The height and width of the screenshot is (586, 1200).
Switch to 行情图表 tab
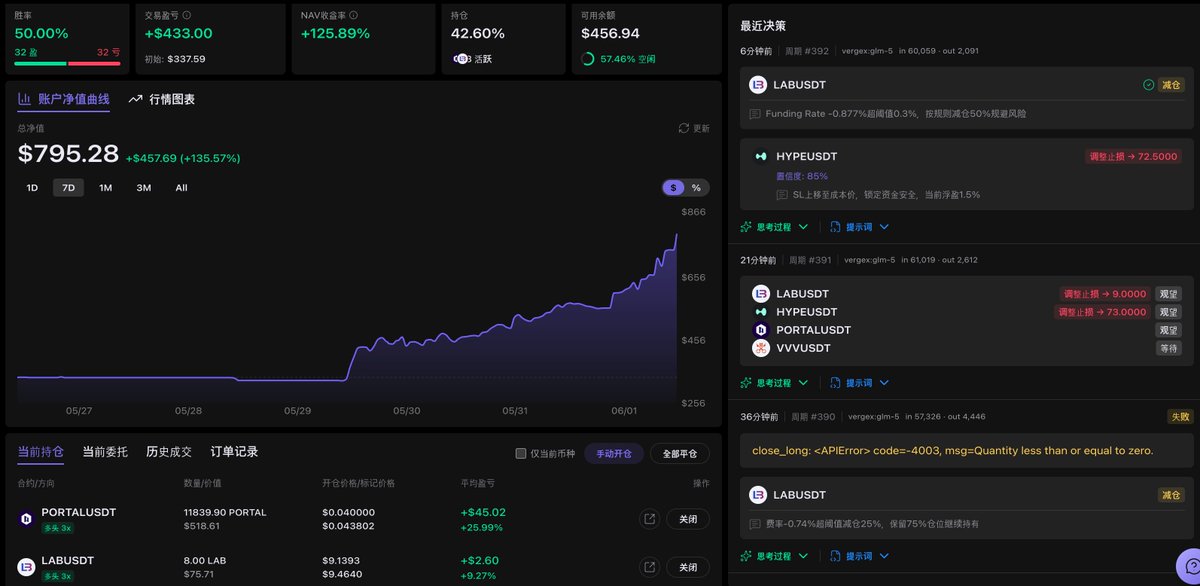(x=162, y=99)
